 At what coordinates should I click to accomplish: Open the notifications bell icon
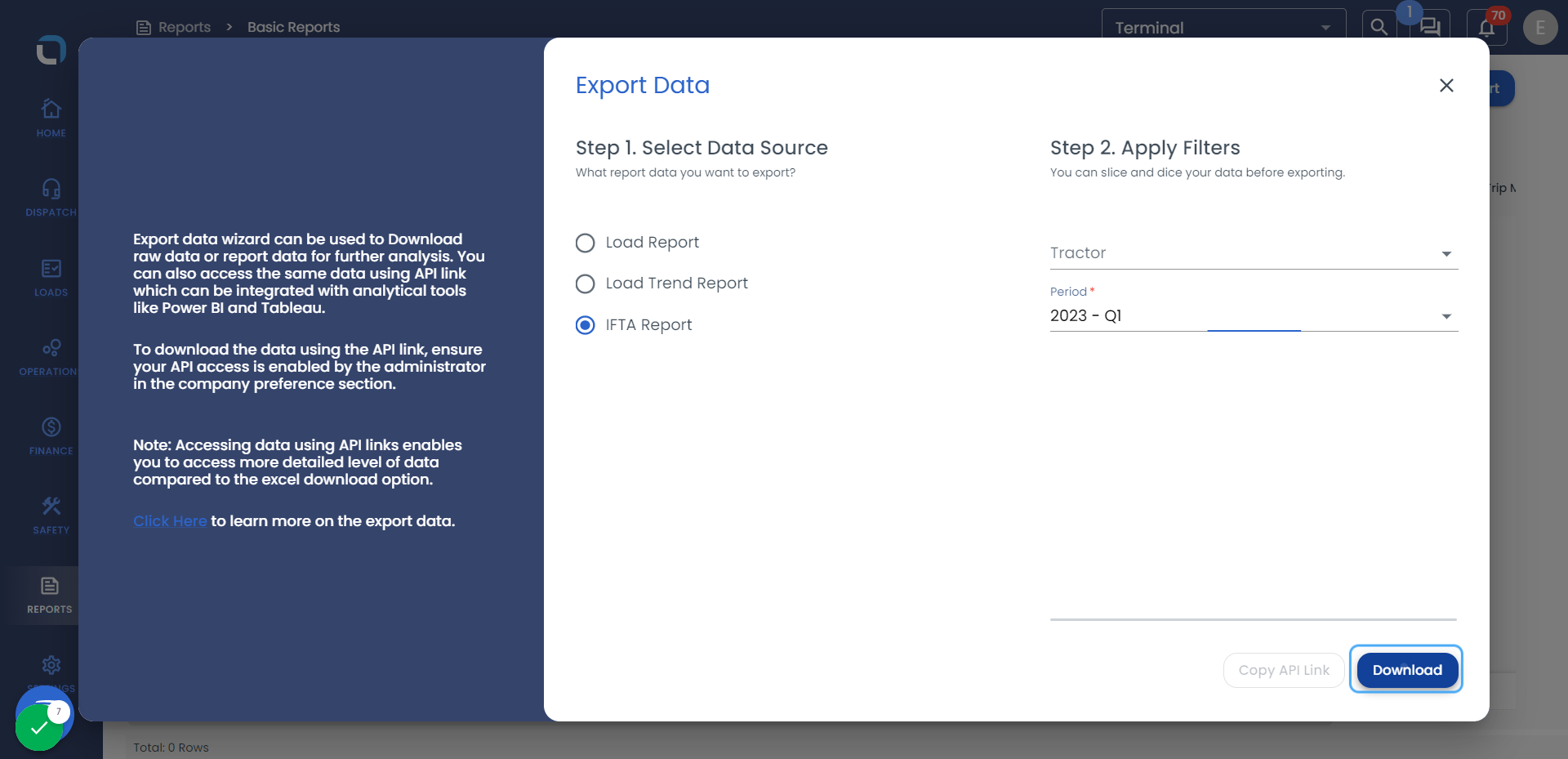pyautogui.click(x=1486, y=28)
